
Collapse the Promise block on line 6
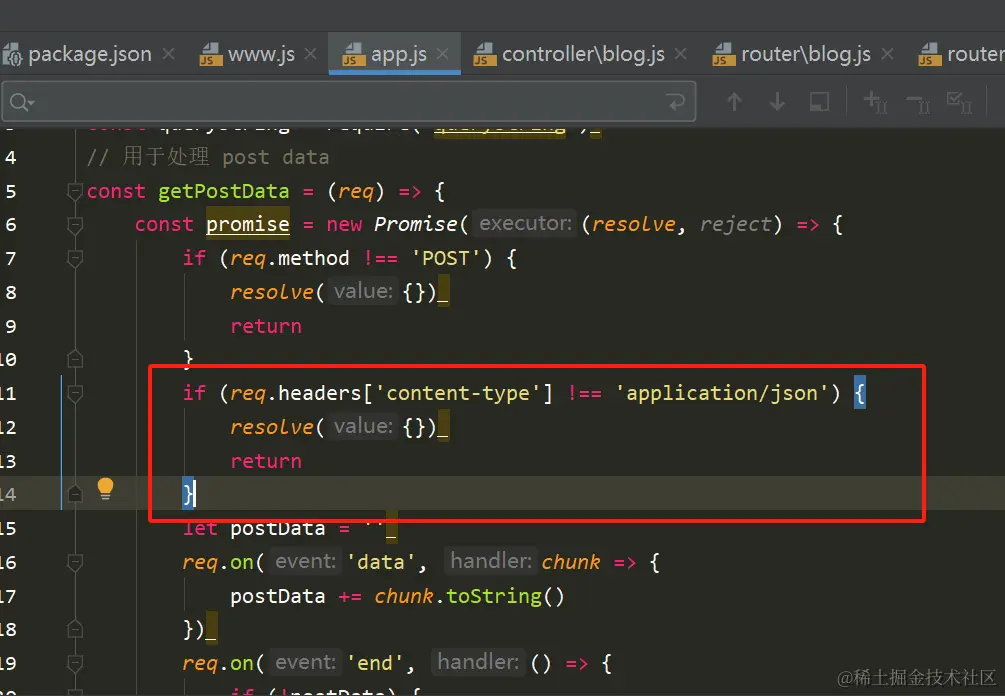point(75,224)
